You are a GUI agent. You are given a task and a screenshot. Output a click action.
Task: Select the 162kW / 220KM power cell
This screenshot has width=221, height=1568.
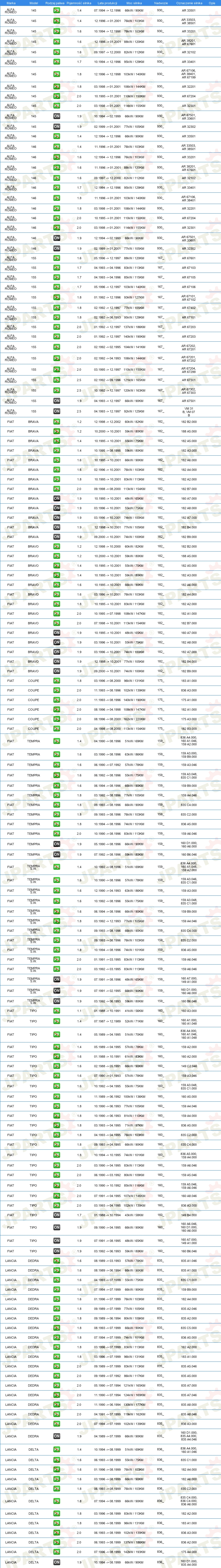(x=134, y=719)
